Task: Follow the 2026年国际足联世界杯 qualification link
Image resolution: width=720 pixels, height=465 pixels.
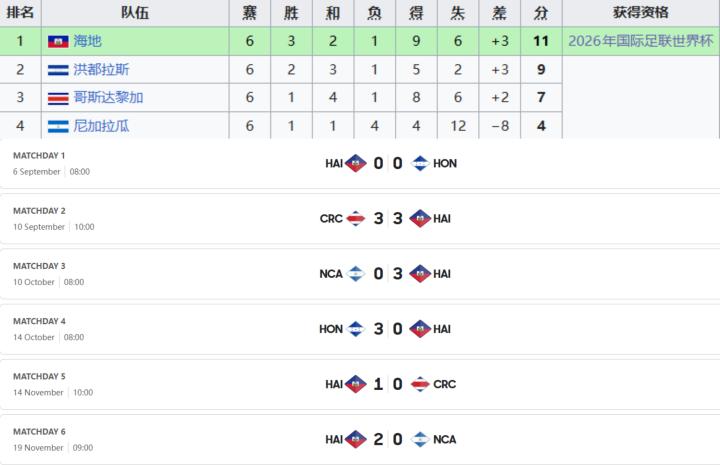Action: coord(641,41)
